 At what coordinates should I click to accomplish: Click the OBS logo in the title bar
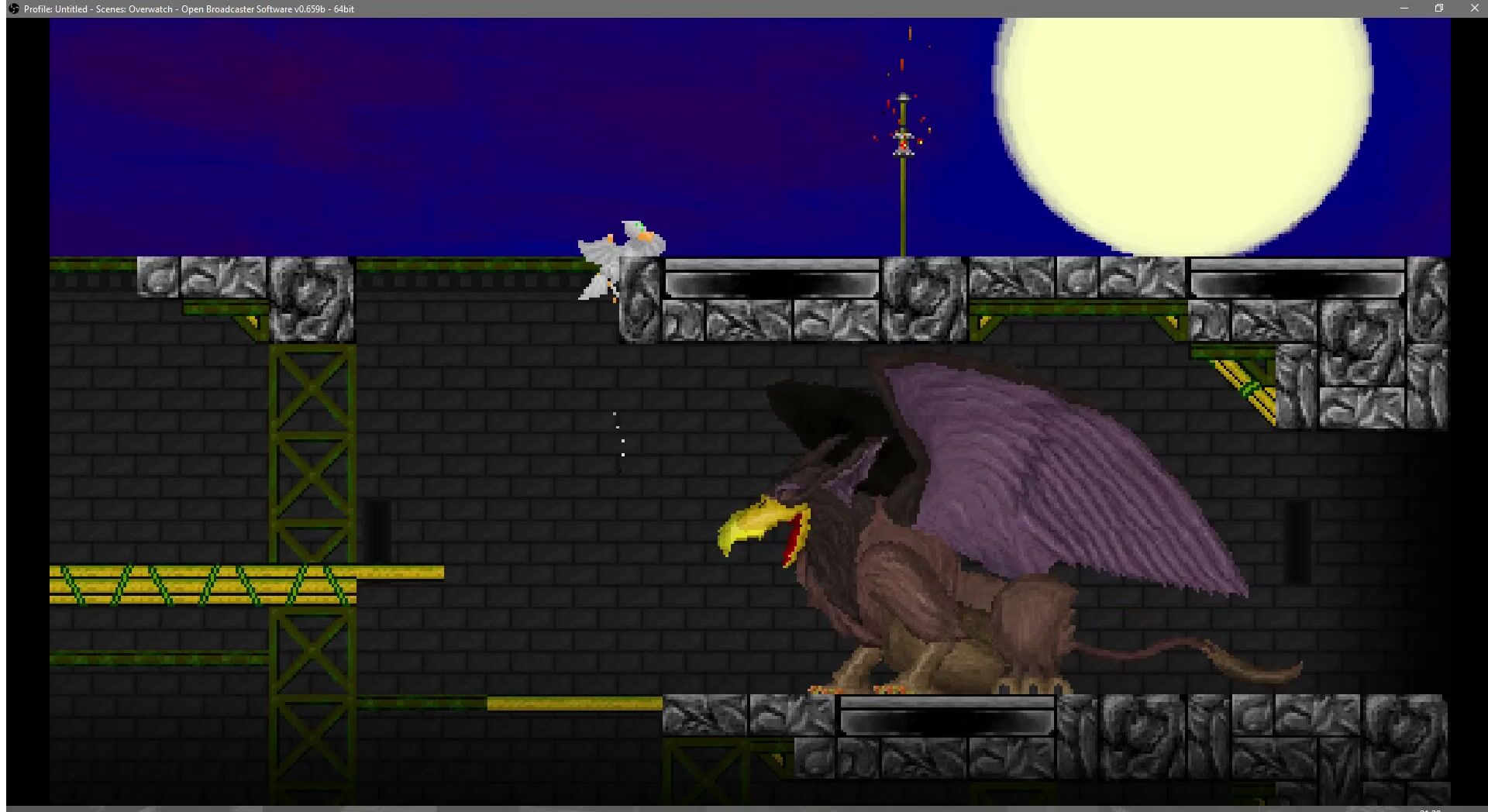(x=13, y=9)
